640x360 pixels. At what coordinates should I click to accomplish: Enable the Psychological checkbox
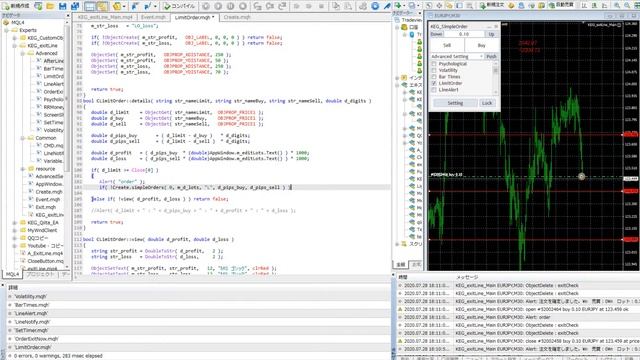[x=434, y=64]
